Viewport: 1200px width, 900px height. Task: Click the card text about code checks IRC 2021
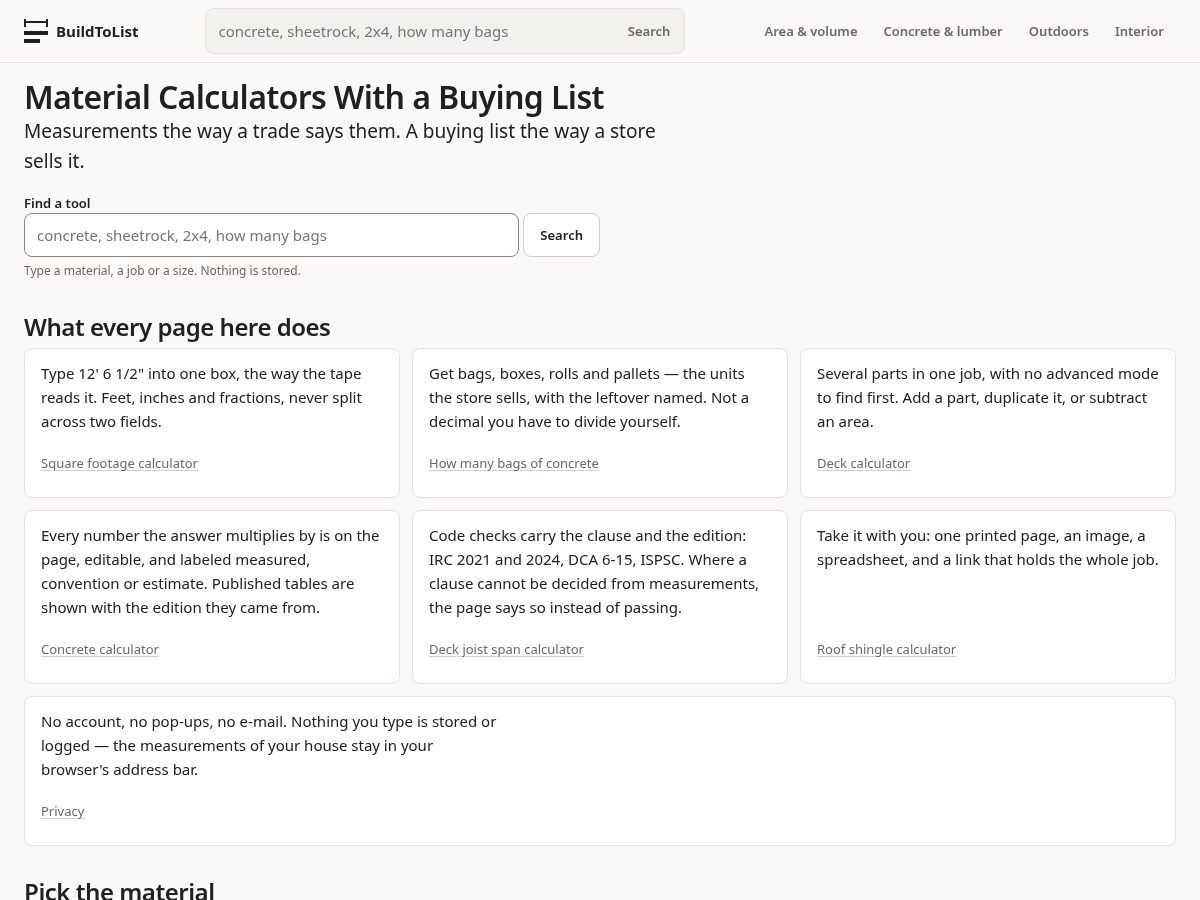coord(594,571)
